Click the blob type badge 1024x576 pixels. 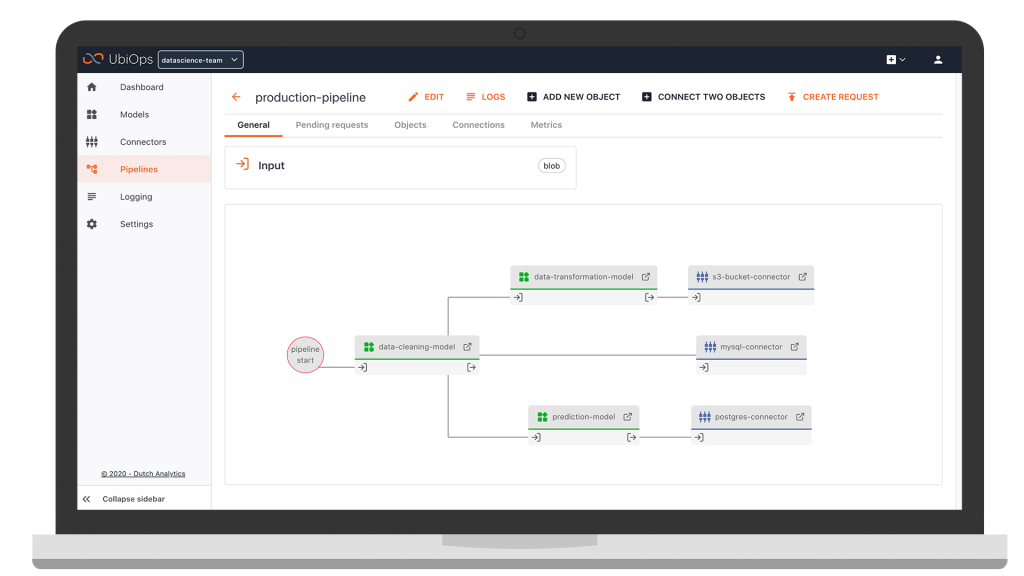[x=552, y=166]
